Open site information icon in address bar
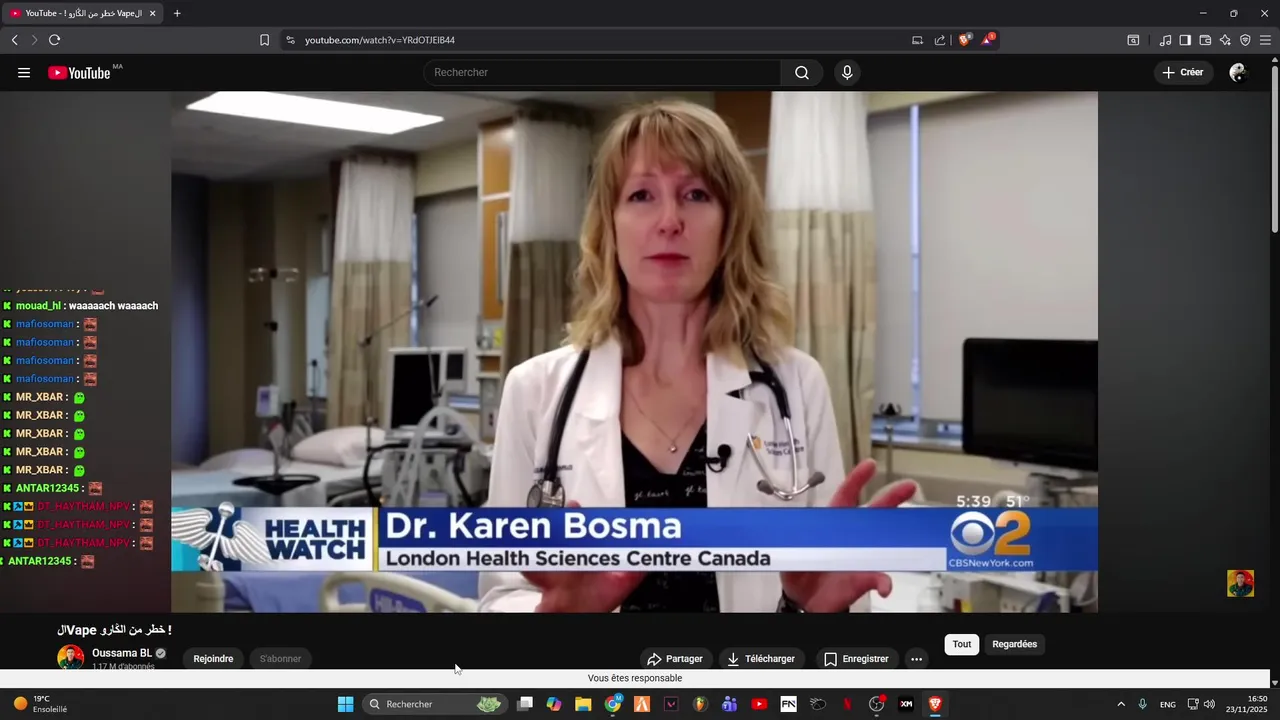Image resolution: width=1280 pixels, height=720 pixels. tap(290, 40)
